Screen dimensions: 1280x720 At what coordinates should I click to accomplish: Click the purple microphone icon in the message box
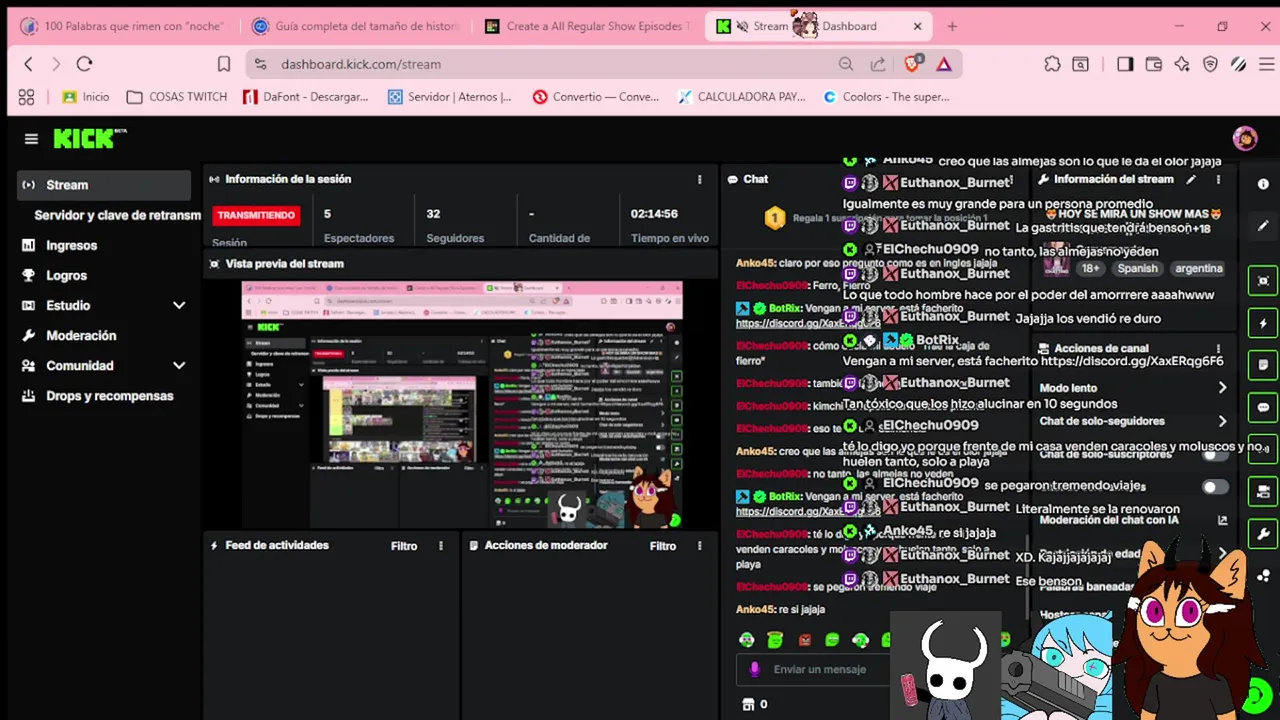point(755,669)
